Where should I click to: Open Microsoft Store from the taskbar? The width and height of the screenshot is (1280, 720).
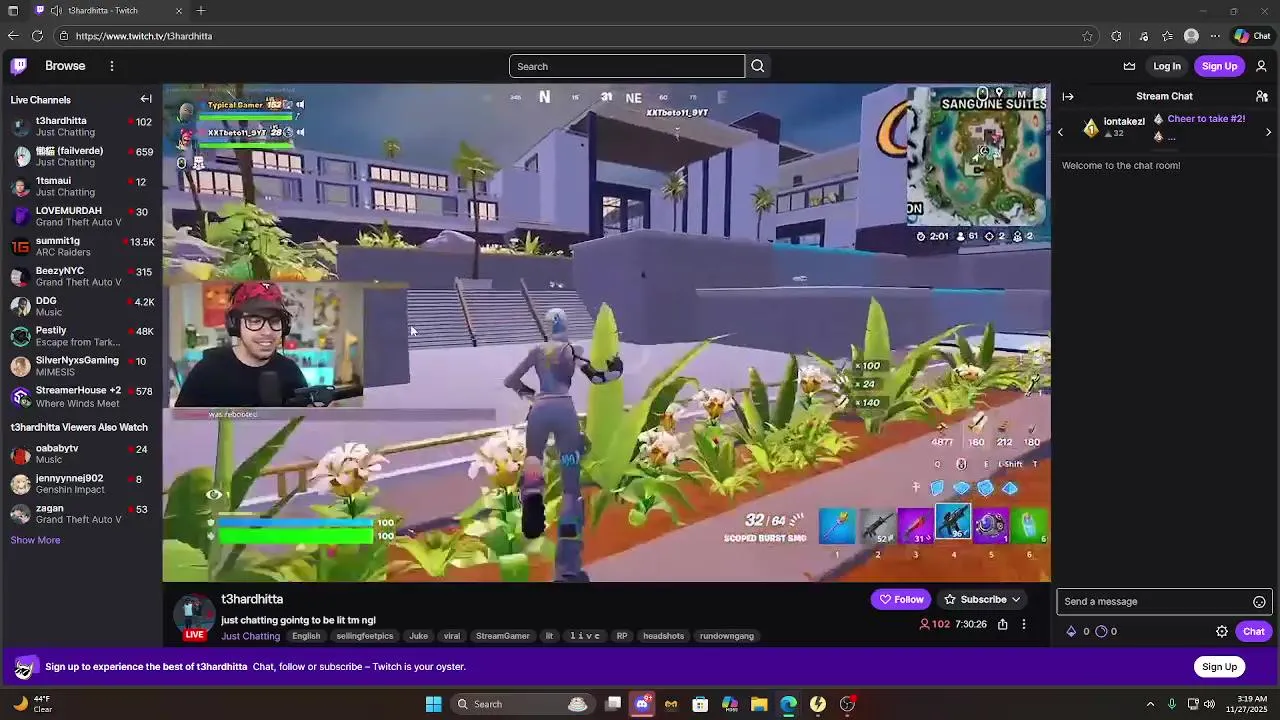pyautogui.click(x=700, y=704)
